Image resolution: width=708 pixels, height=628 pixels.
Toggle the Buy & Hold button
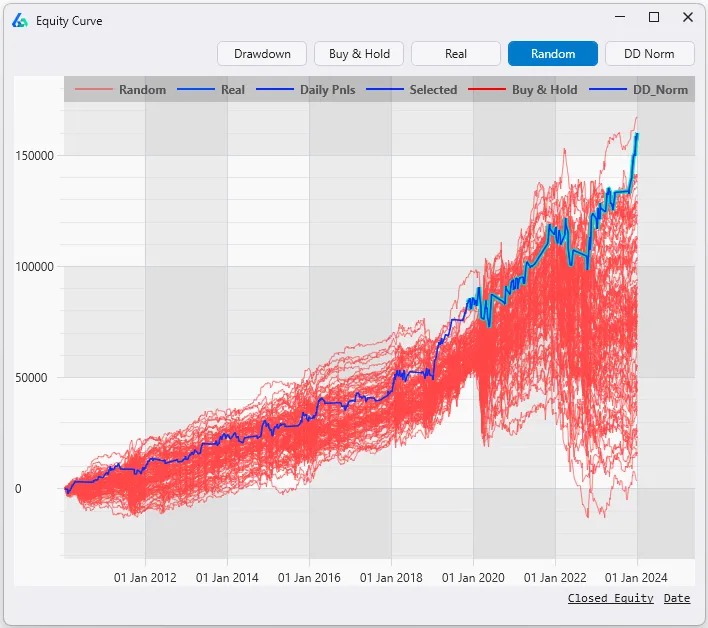click(x=359, y=54)
